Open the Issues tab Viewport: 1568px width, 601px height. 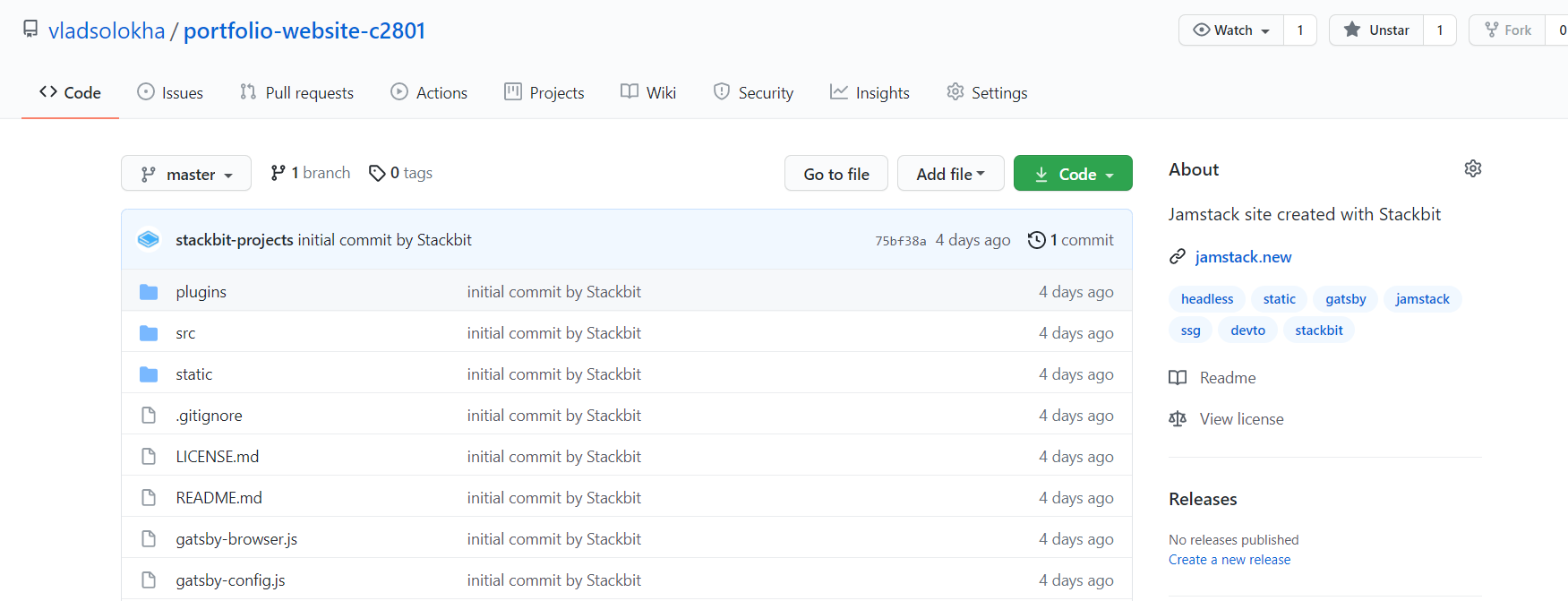[170, 92]
